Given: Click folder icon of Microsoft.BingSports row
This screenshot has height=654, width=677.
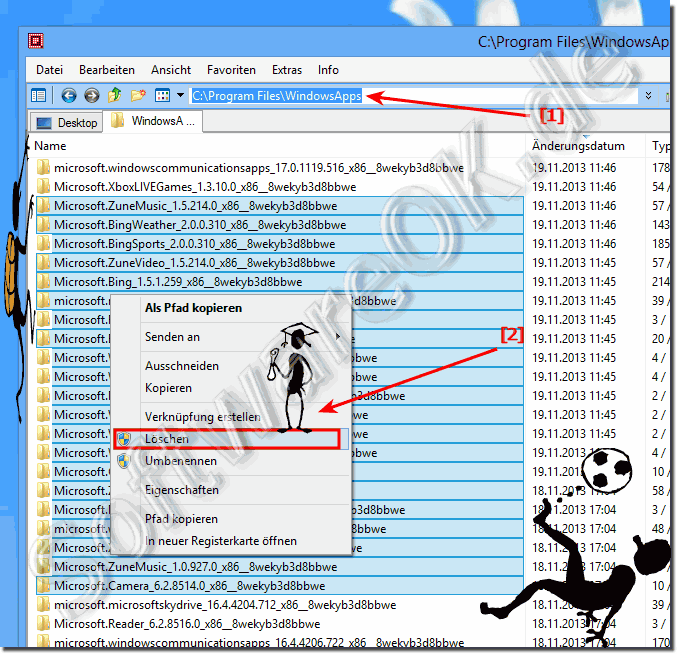Looking at the screenshot, I should 43,243.
